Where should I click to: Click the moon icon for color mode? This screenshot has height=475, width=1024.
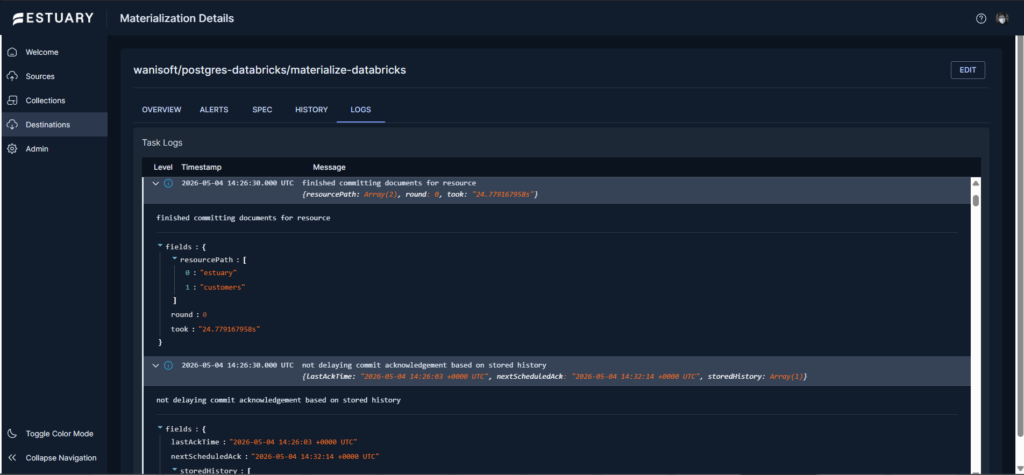12,434
